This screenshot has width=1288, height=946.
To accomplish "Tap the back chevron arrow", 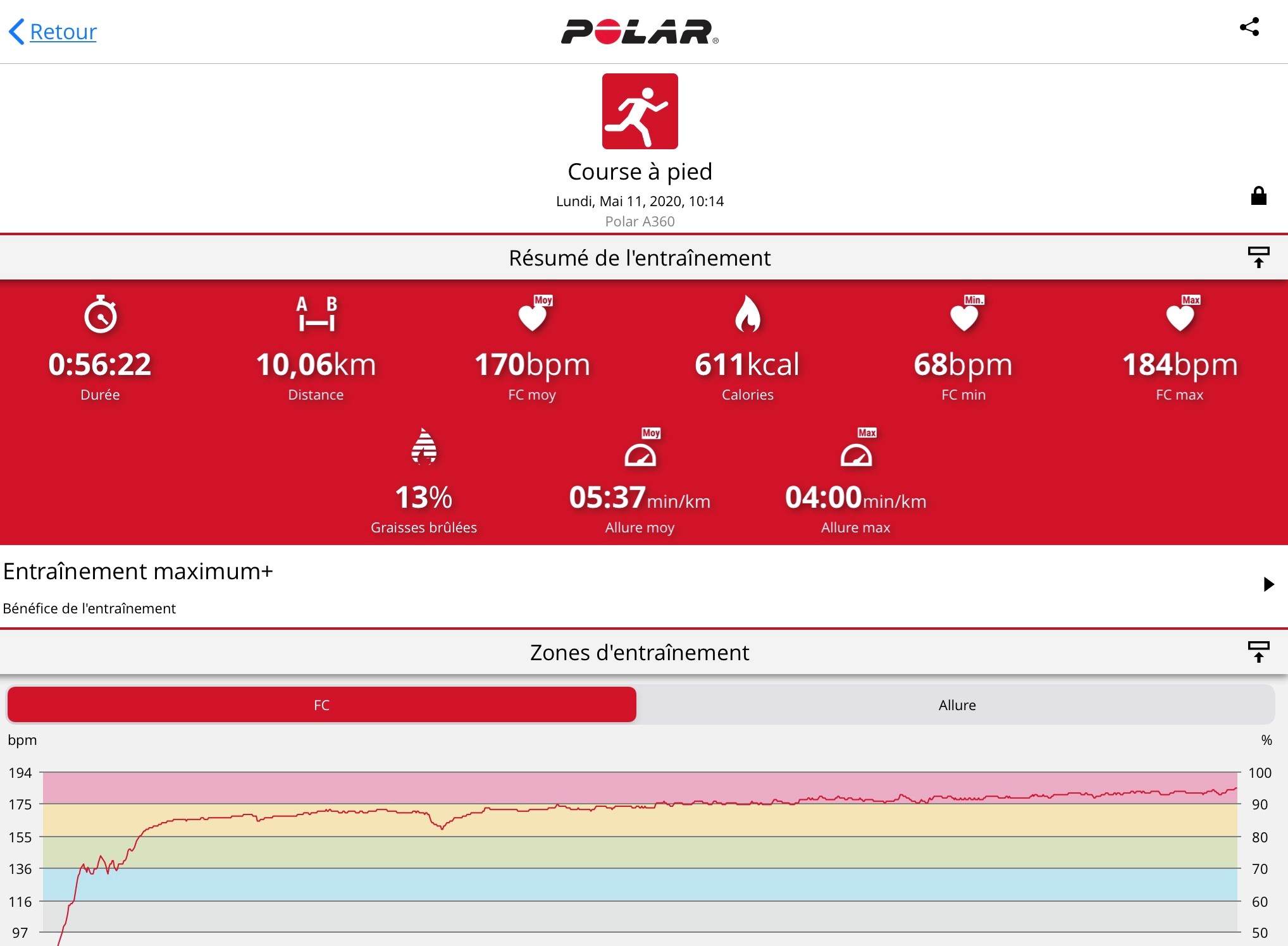I will click(17, 32).
